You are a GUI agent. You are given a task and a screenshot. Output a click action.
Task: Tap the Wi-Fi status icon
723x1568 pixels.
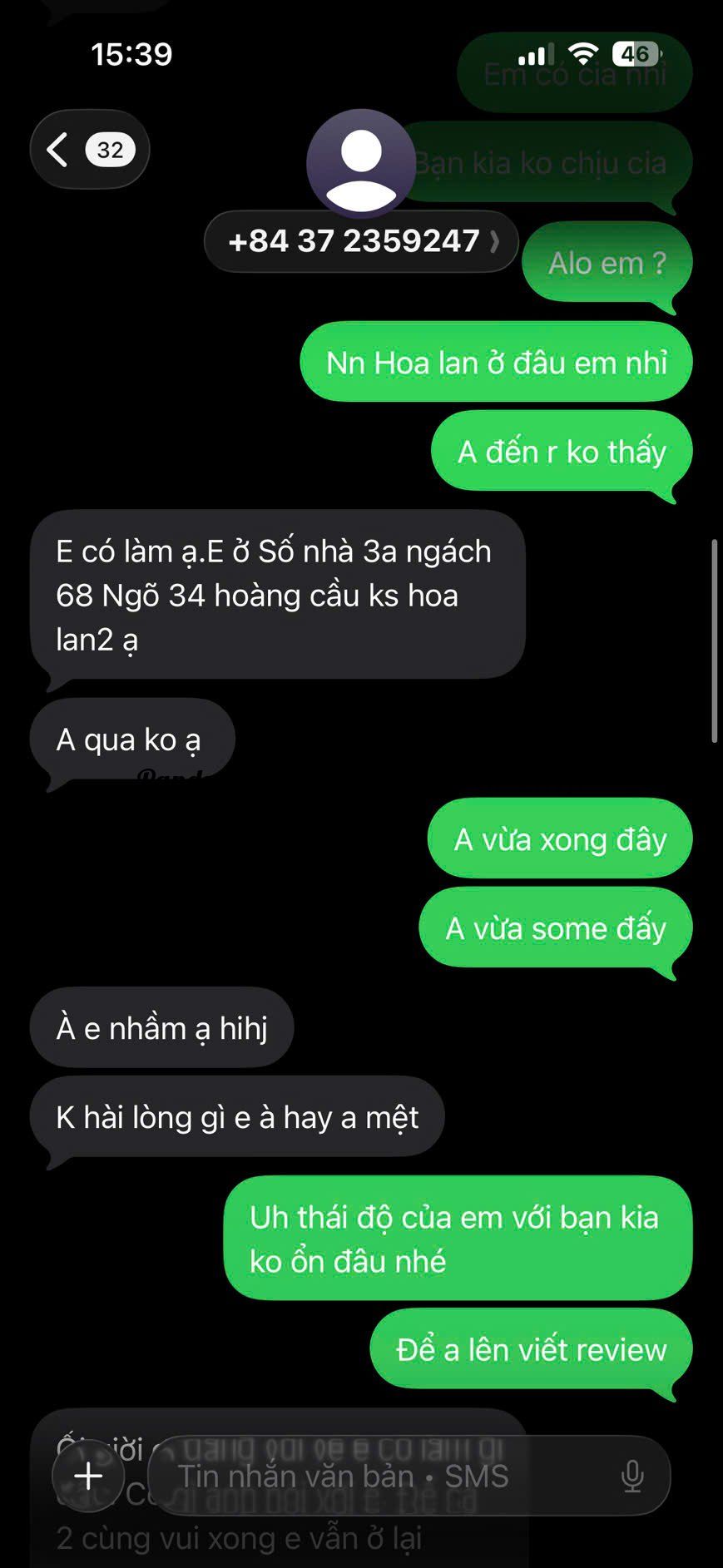(585, 55)
